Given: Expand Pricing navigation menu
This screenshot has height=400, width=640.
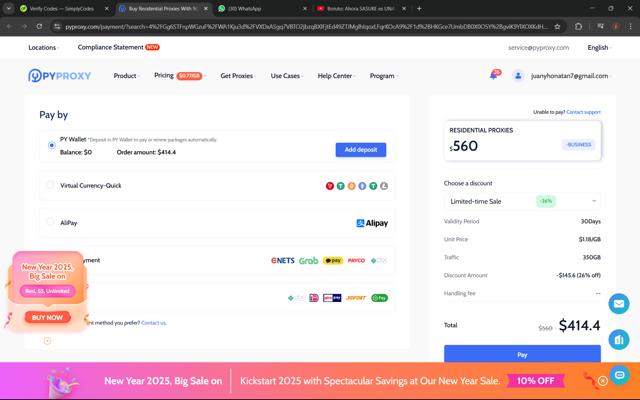Looking at the screenshot, I should pos(180,76).
